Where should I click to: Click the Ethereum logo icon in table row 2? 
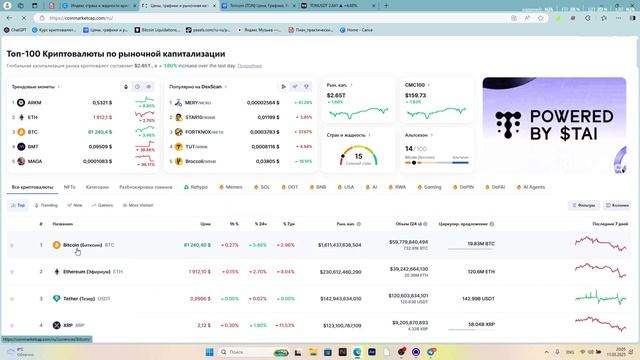[57, 271]
